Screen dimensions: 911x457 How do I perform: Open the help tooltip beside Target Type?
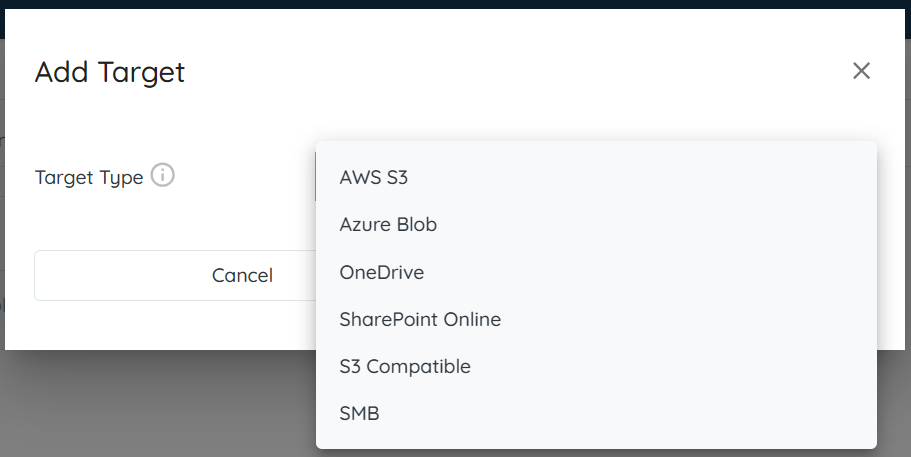pos(162,176)
